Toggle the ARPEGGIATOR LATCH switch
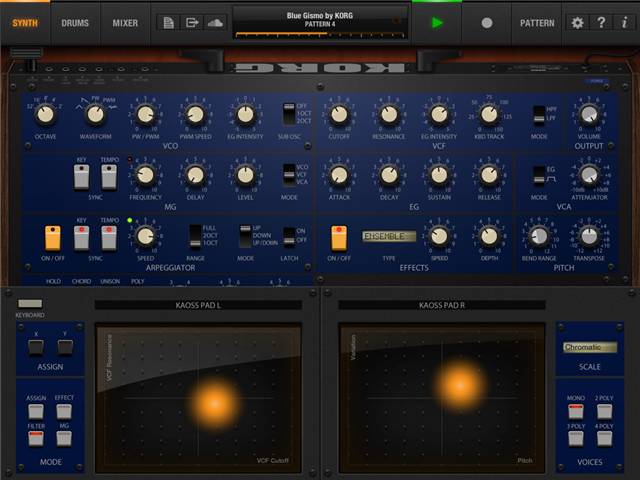Screen dimensions: 640x480 click(x=289, y=236)
